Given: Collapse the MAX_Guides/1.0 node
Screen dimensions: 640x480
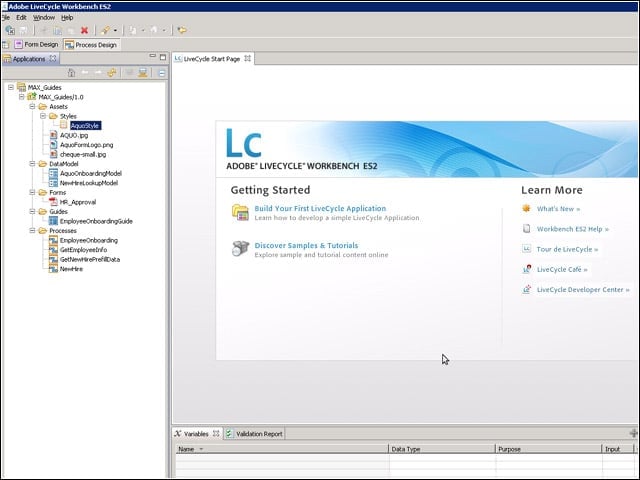Looking at the screenshot, I should click(x=22, y=97).
